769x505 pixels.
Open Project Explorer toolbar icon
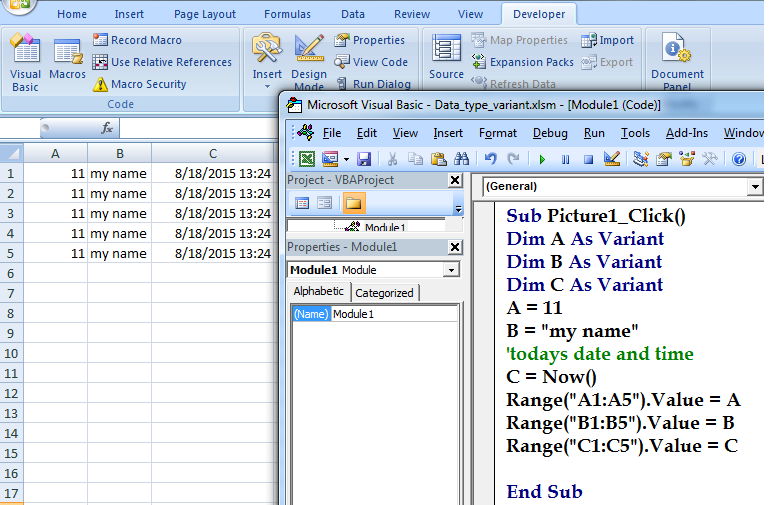coord(641,159)
